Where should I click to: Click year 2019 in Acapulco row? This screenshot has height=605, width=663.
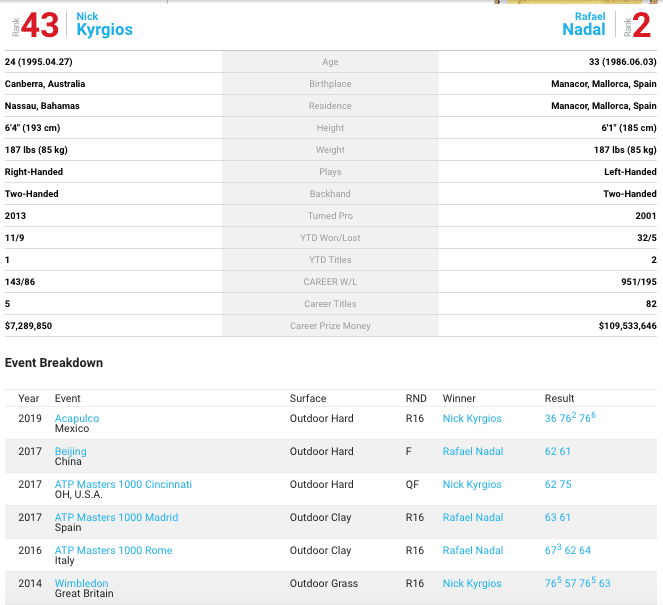click(x=30, y=418)
